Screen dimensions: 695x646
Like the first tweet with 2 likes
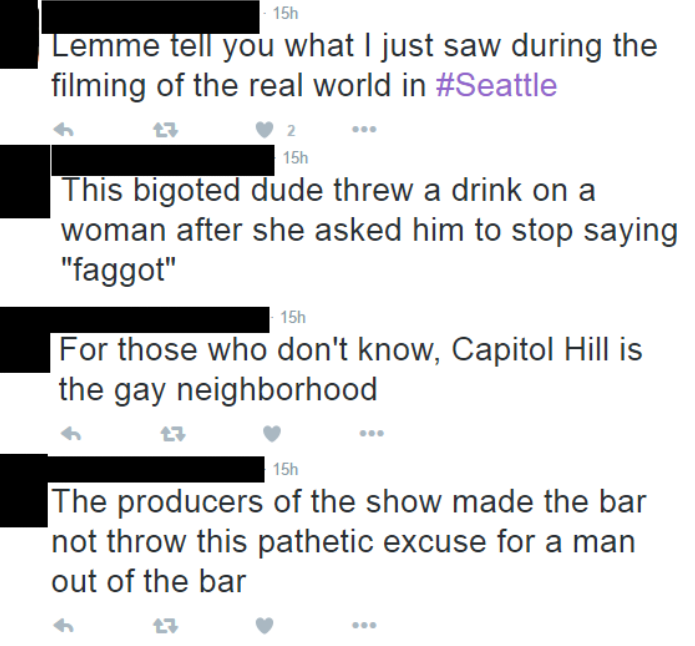pos(265,130)
